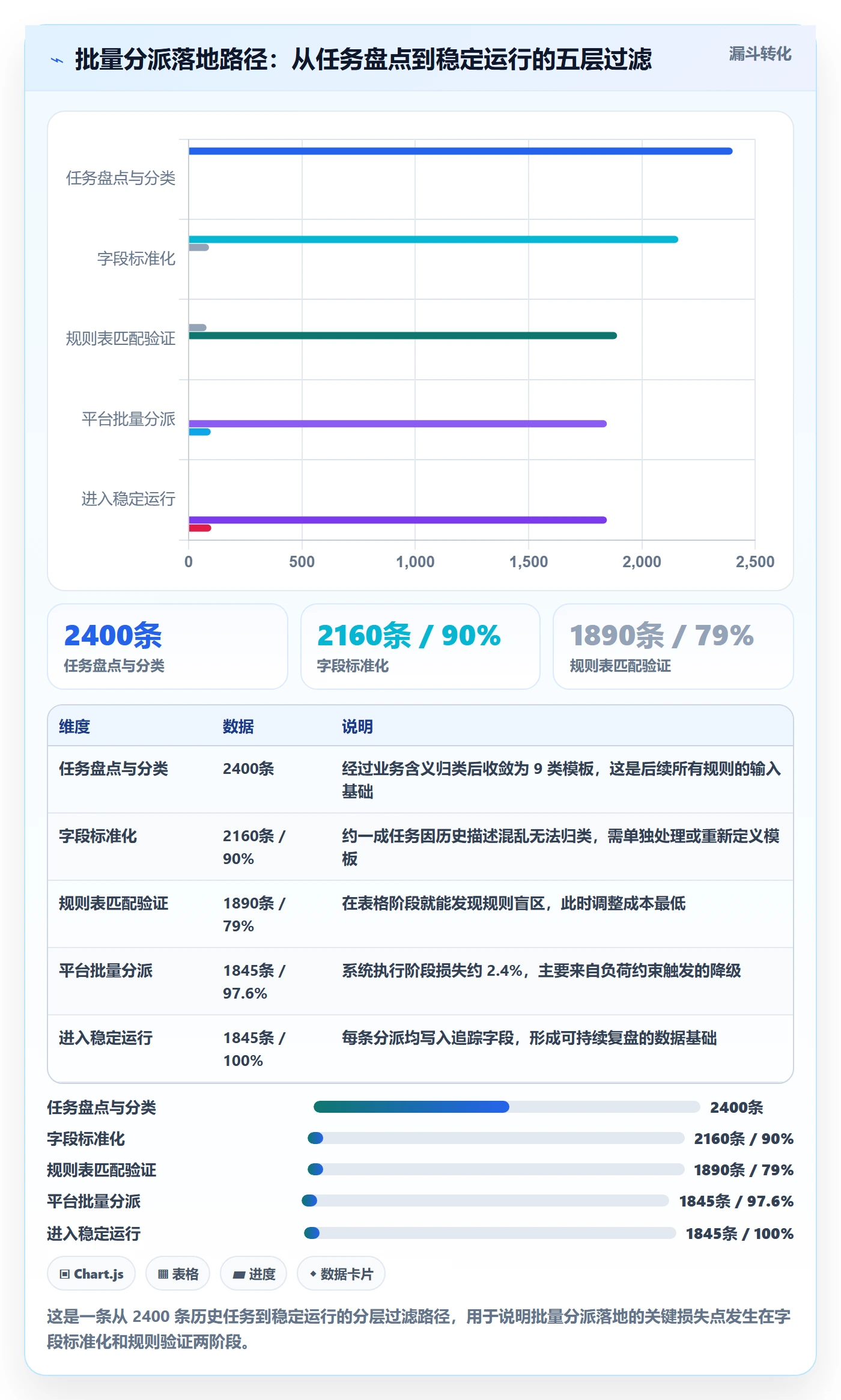The image size is (841, 1400).
Task: Click the blue 任务盘点与分类 chart bar
Action: point(460,151)
